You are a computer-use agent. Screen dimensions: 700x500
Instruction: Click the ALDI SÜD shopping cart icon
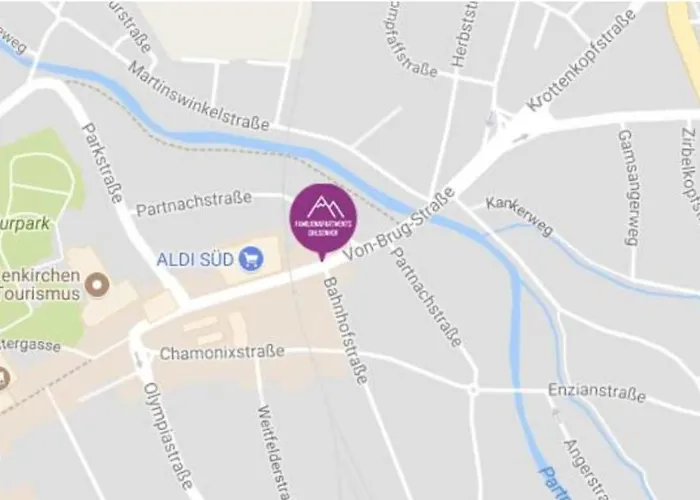[251, 259]
